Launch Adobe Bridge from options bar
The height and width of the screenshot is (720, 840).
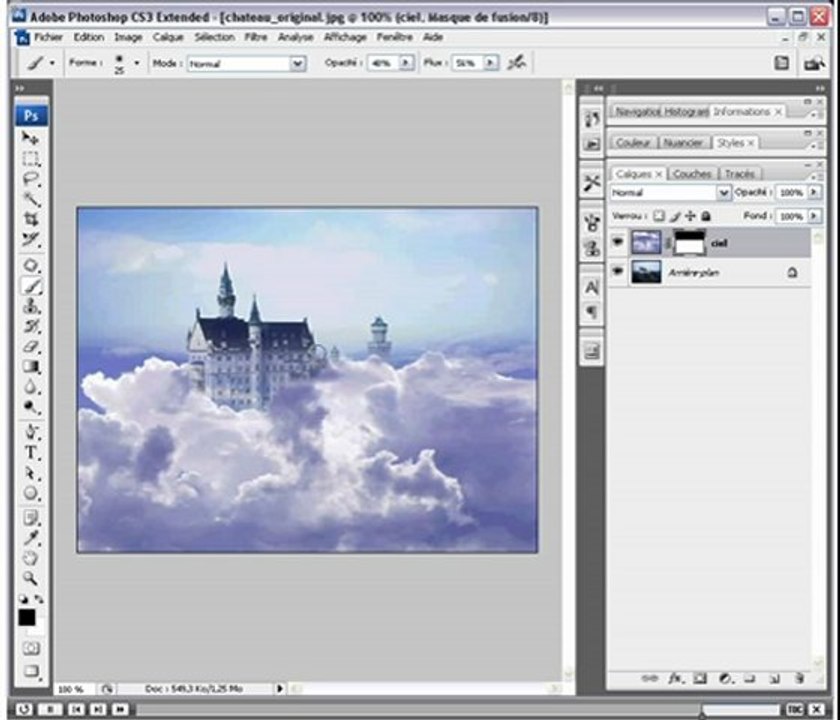coord(814,63)
